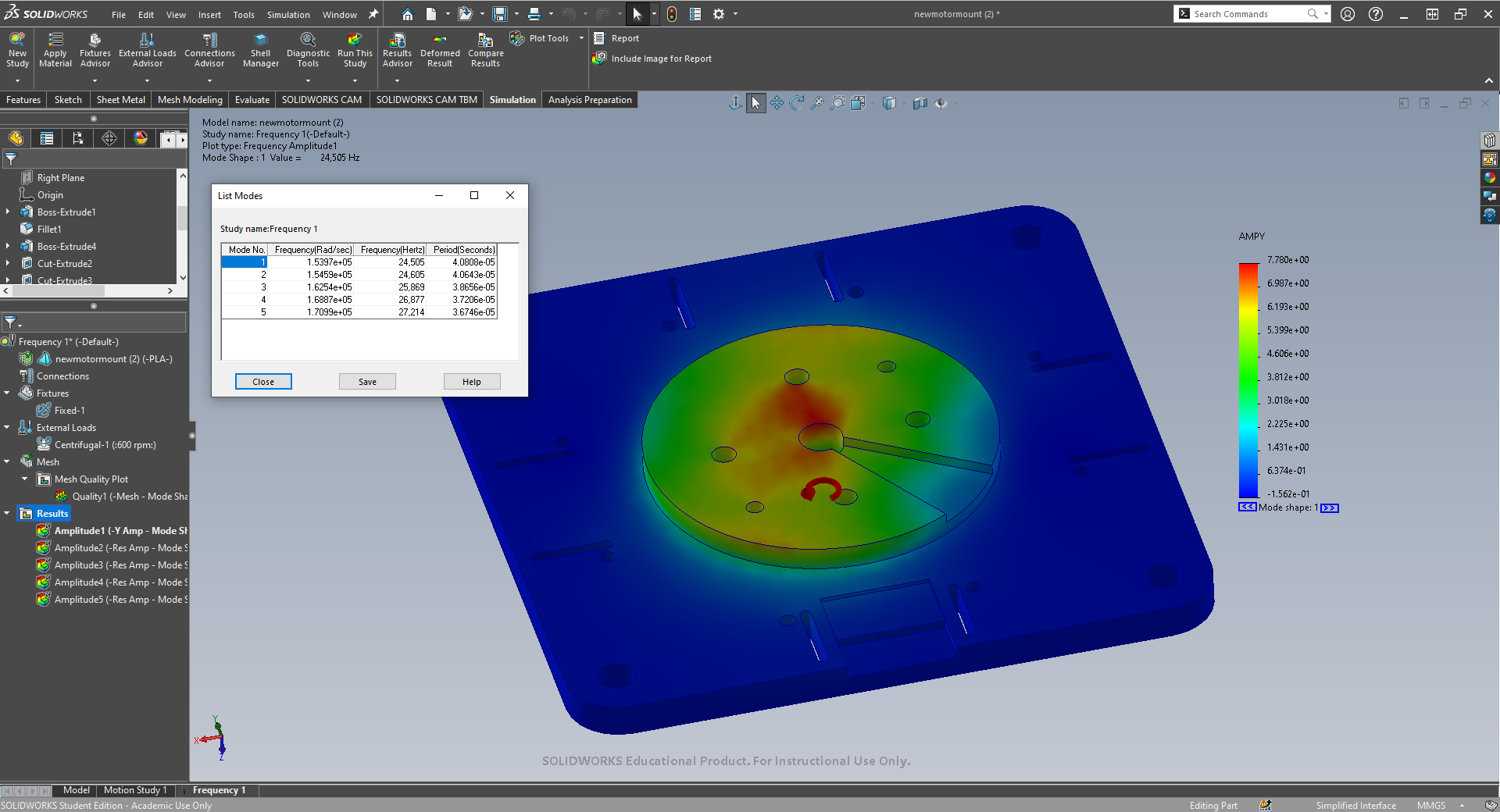Screen dimensions: 1500x812
Task: Click MMGS units in status bar
Action: click(1431, 806)
